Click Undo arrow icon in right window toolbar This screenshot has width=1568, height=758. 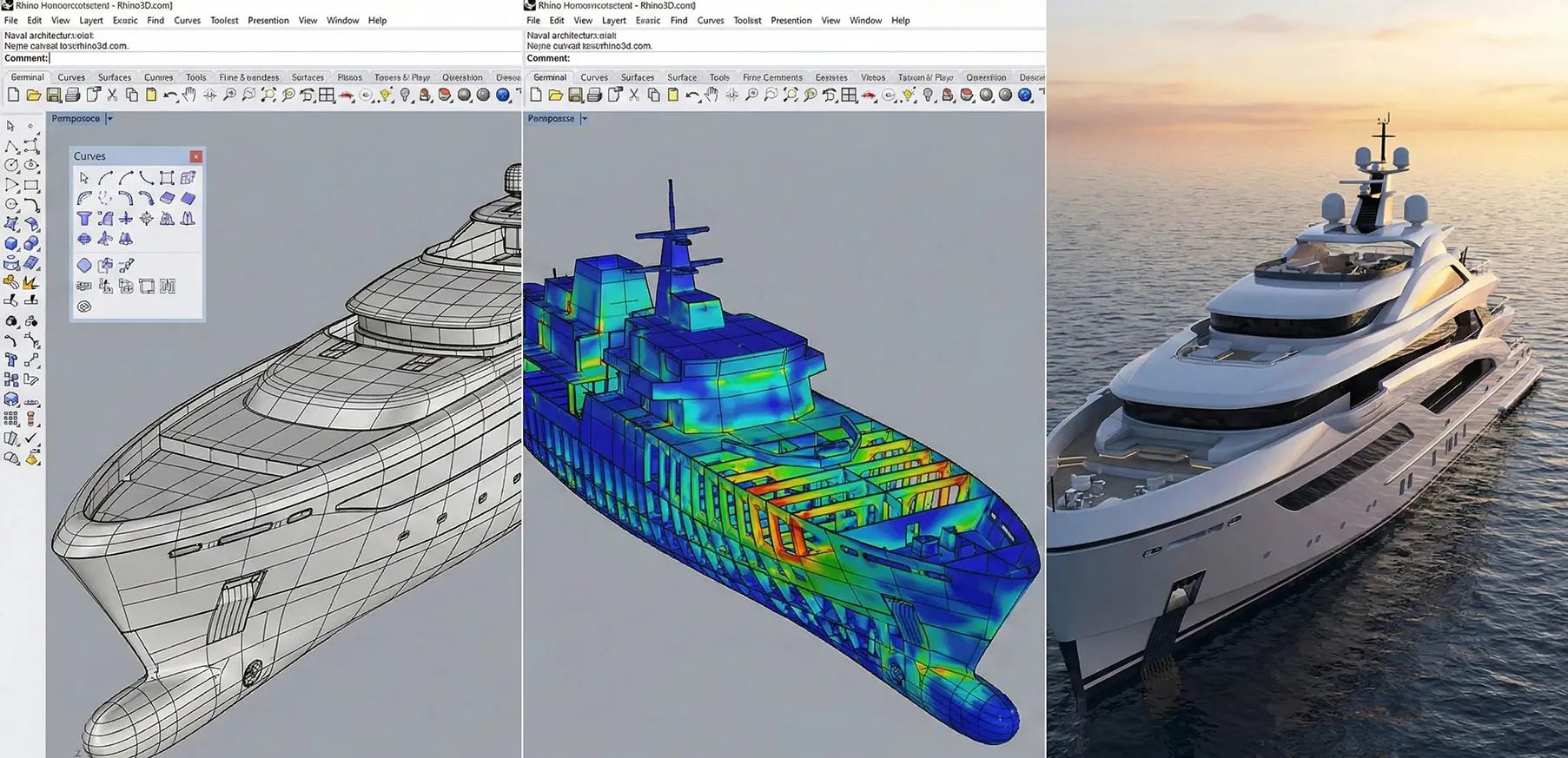click(x=692, y=96)
